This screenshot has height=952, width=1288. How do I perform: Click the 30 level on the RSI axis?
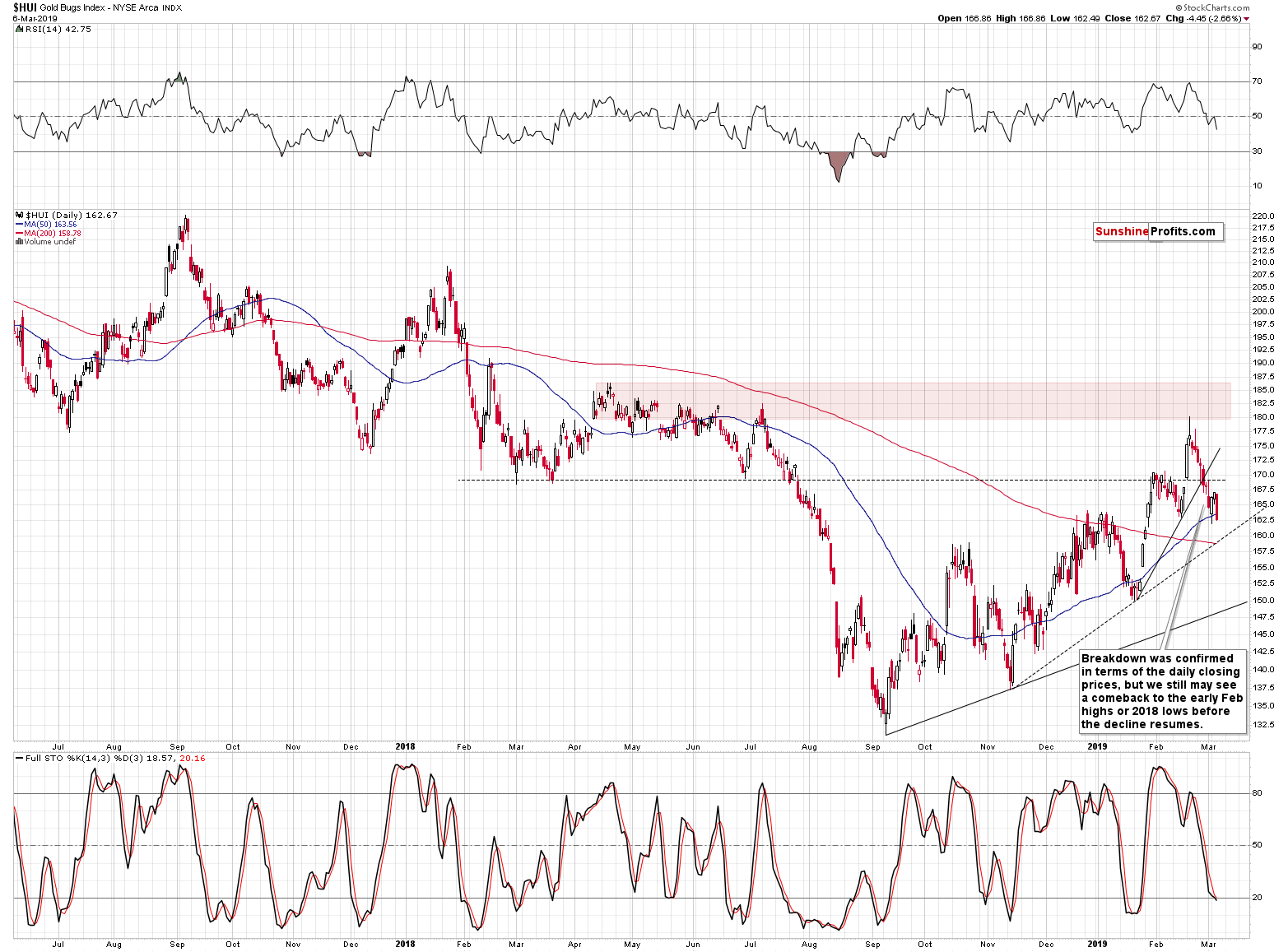pyautogui.click(x=1257, y=151)
